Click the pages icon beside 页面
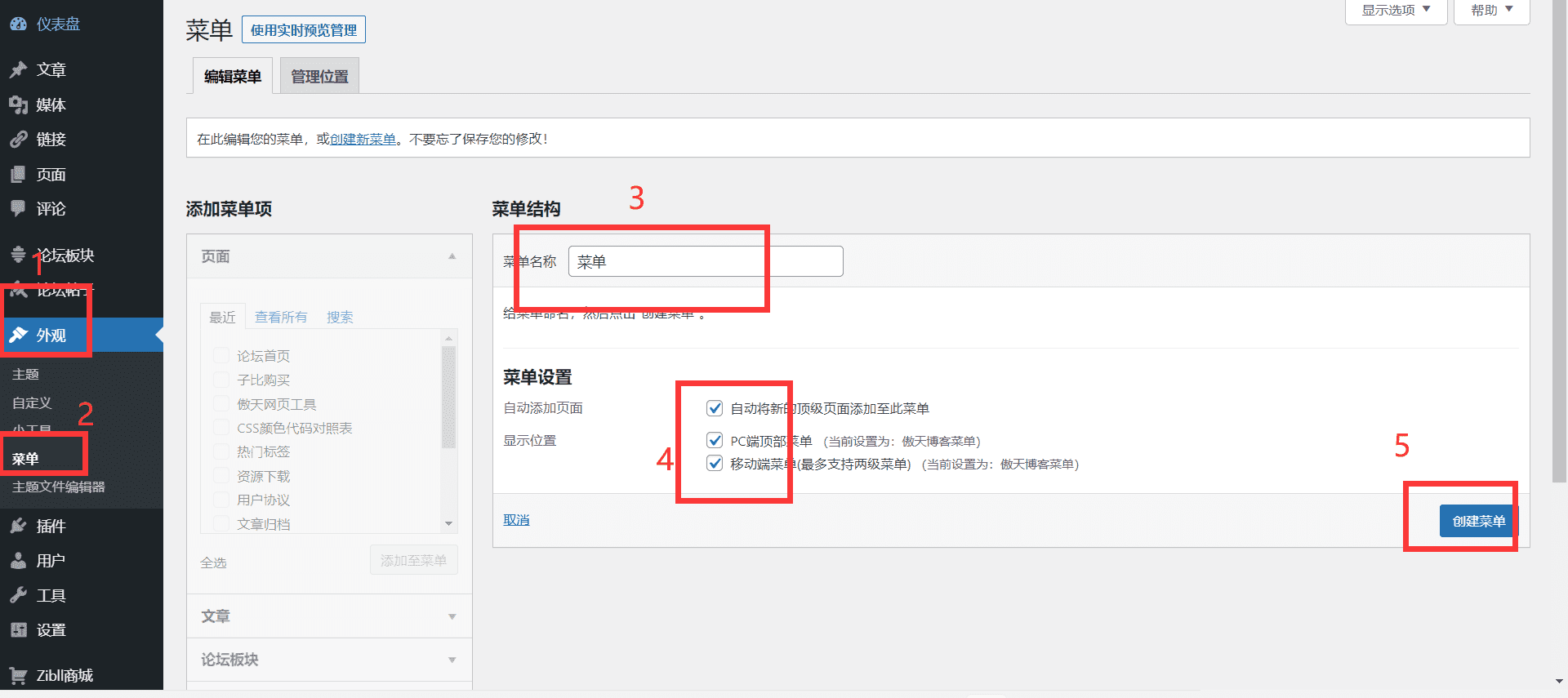 (18, 175)
